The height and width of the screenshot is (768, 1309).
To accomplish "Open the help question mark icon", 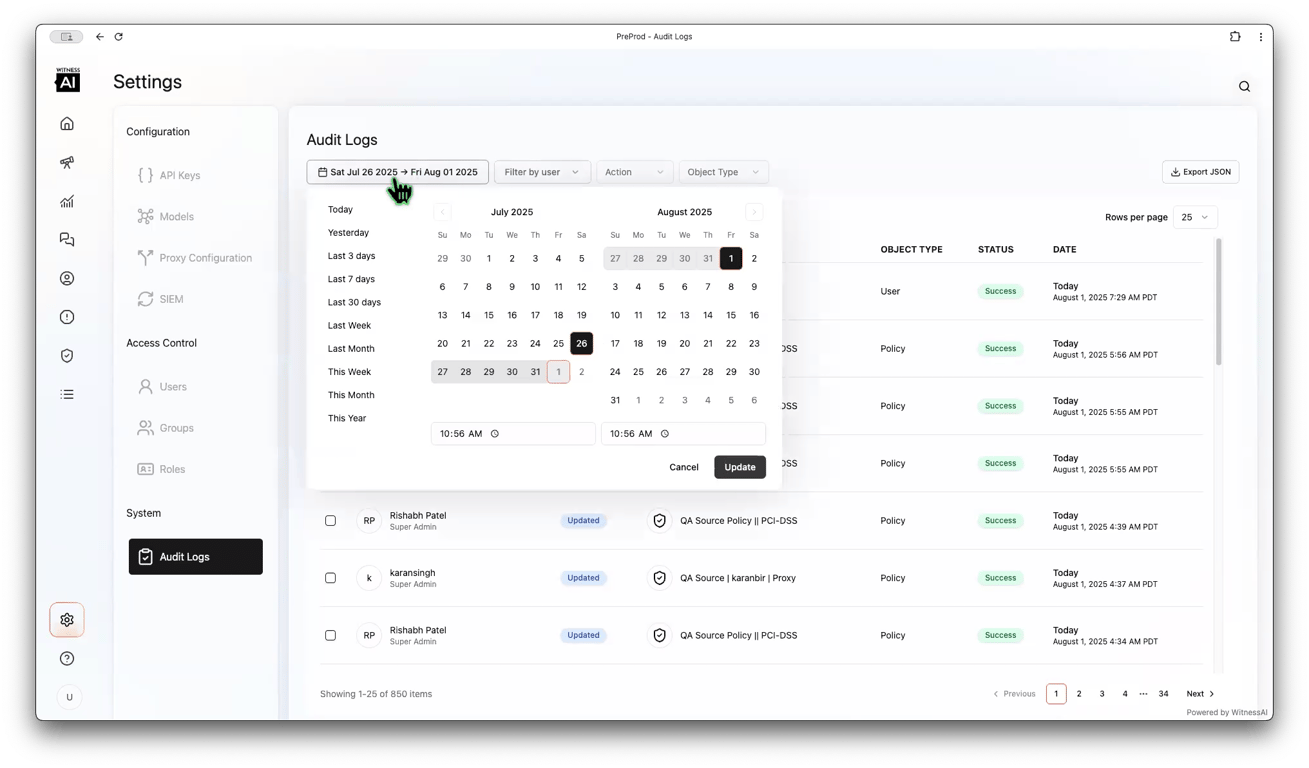I will [67, 659].
